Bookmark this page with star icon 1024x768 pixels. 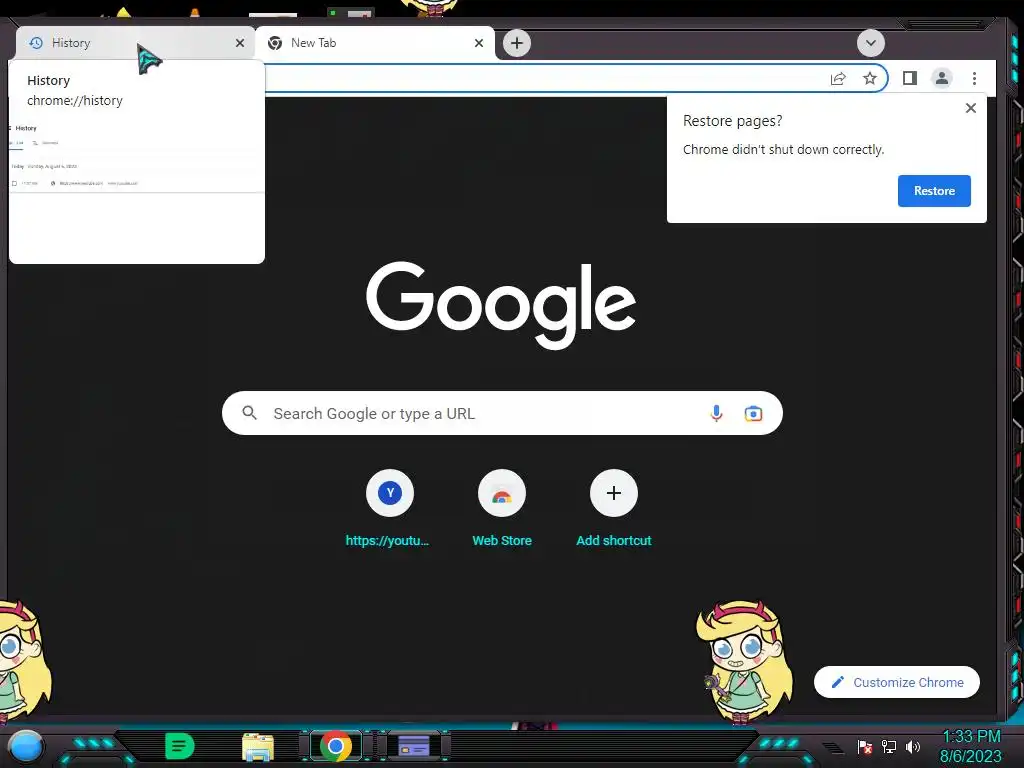pyautogui.click(x=869, y=78)
